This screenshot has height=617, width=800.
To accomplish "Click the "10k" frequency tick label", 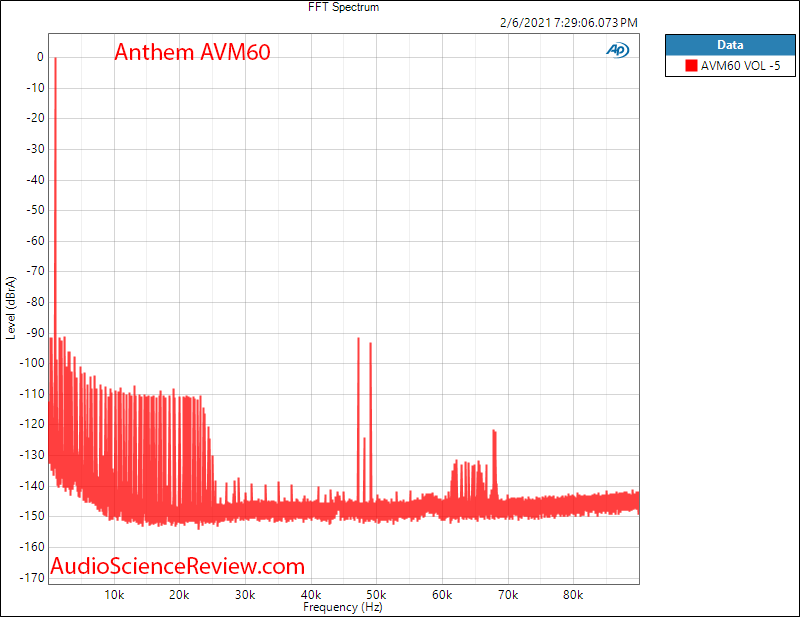I will (x=114, y=595).
